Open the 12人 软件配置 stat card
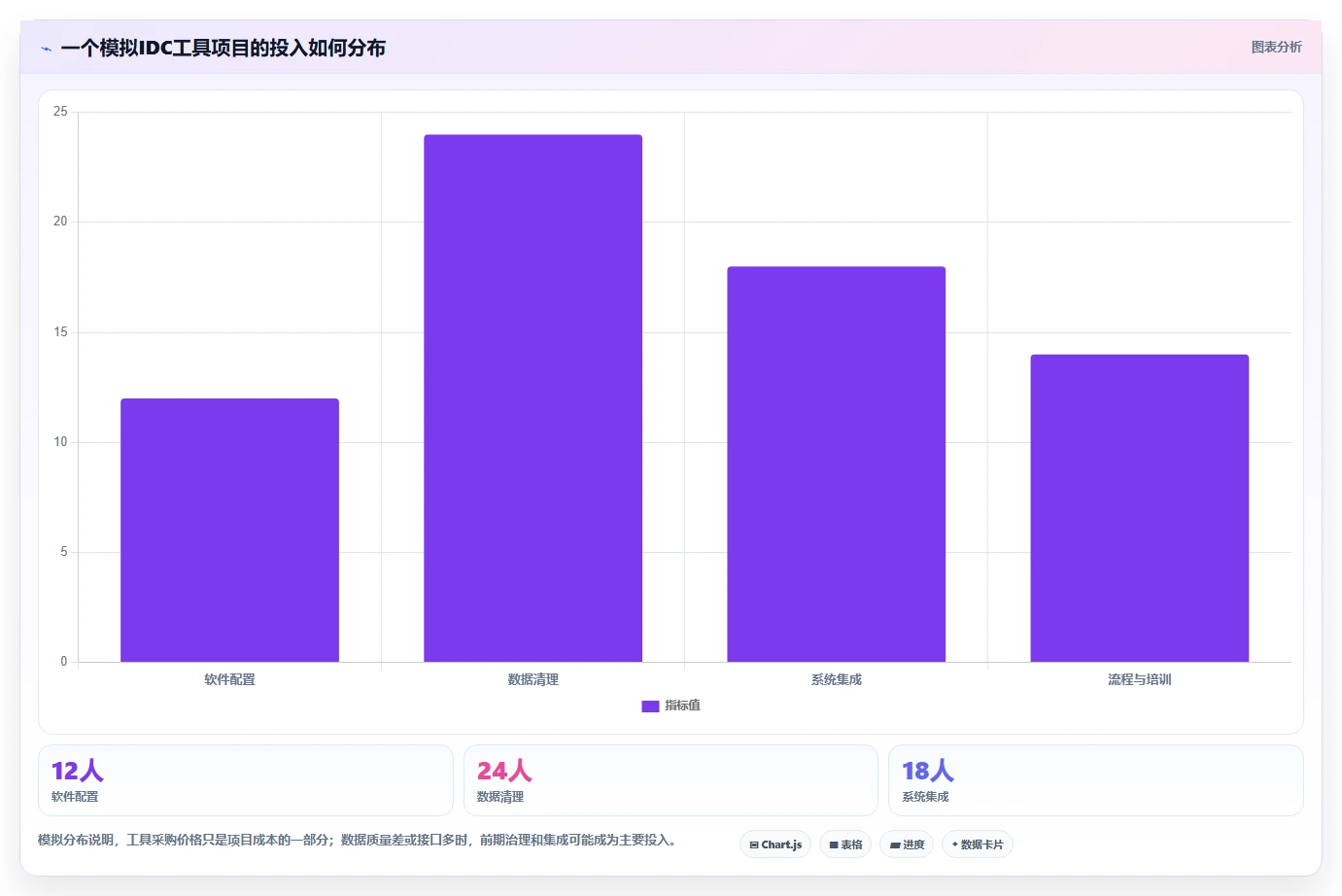The height and width of the screenshot is (896, 1342). click(x=246, y=780)
